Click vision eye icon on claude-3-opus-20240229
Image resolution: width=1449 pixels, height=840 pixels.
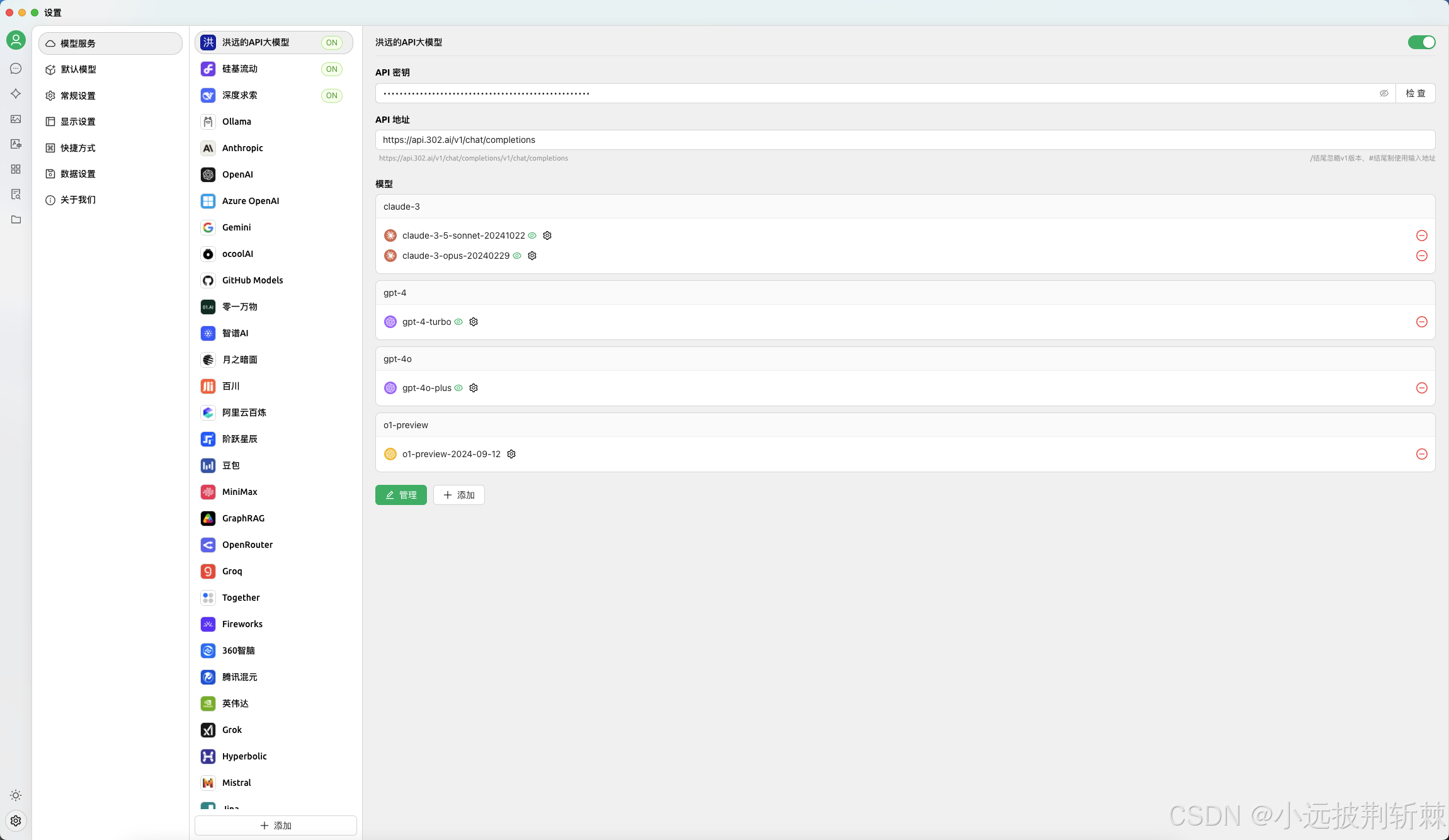click(517, 256)
